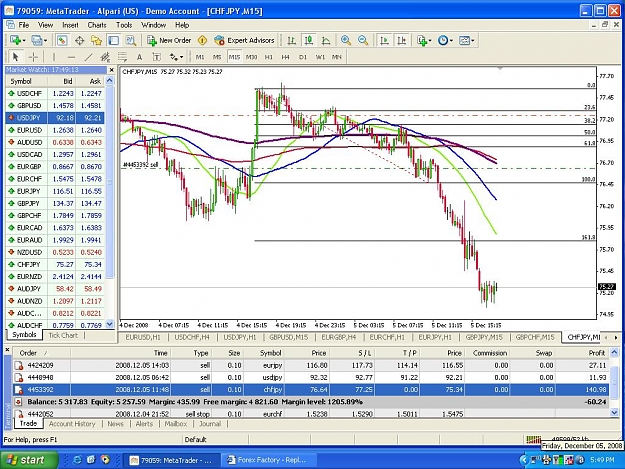Viewport: 625px width, 469px height.
Task: Open the Windows start button
Action: pos(27,460)
